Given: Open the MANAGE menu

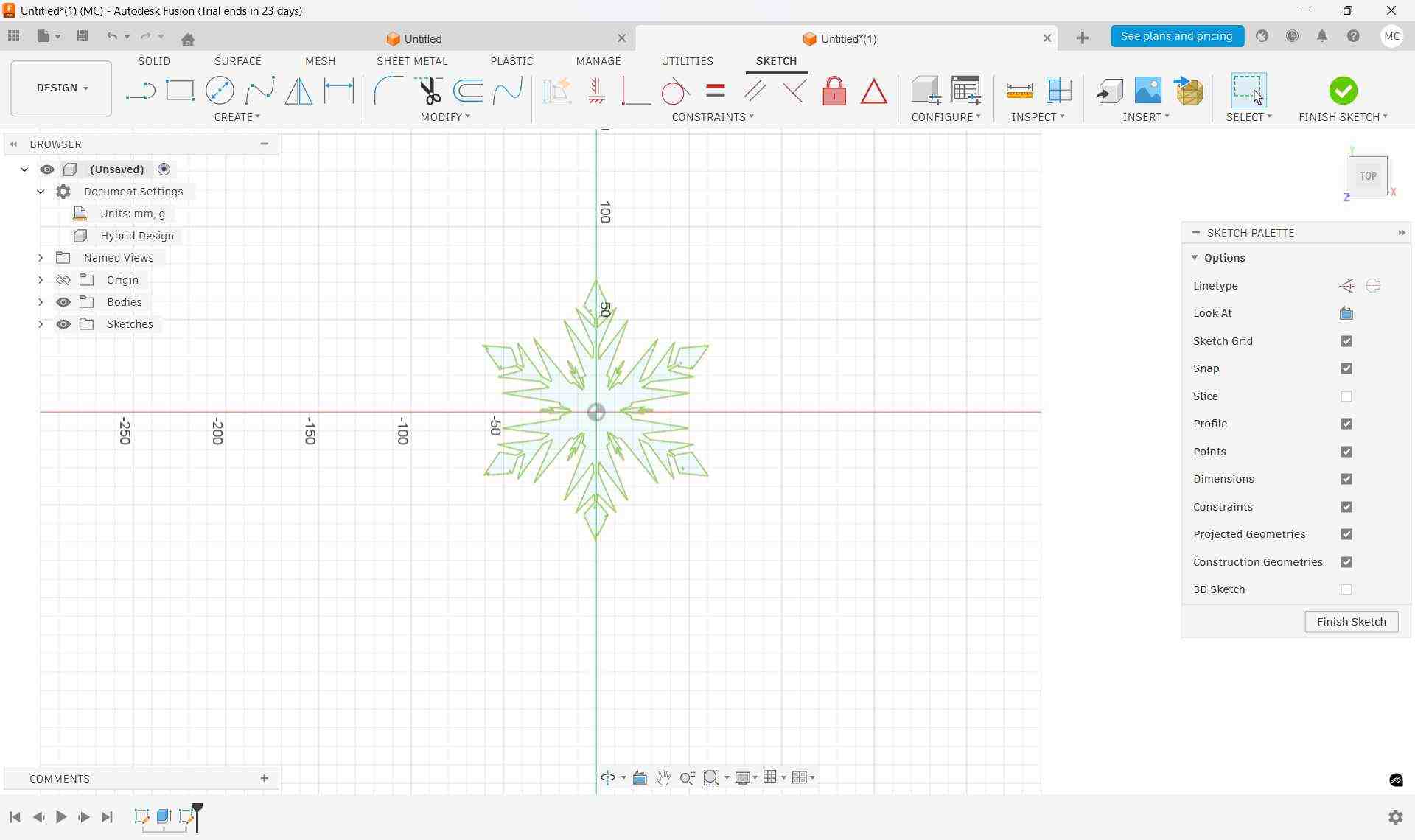Looking at the screenshot, I should point(598,61).
